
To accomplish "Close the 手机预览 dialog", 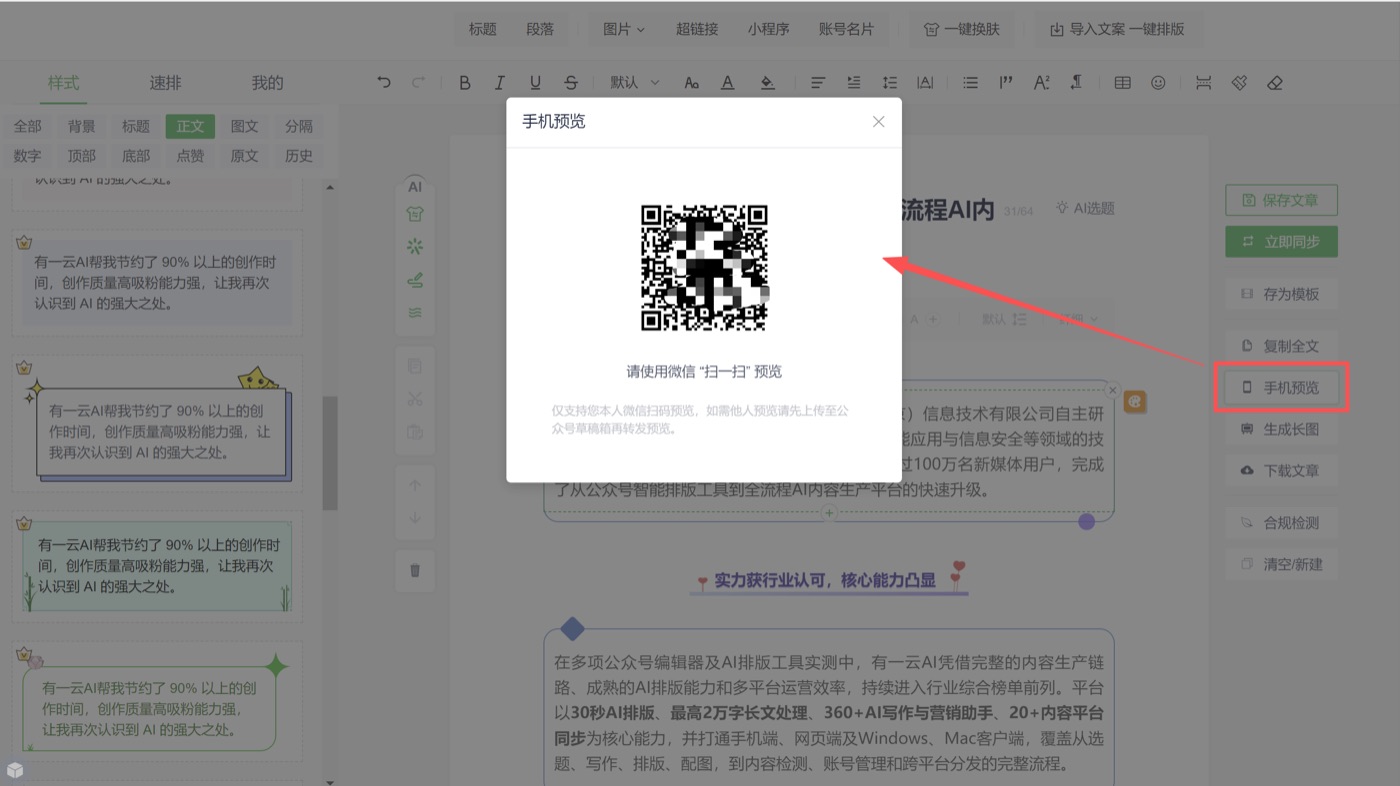I will pyautogui.click(x=878, y=122).
